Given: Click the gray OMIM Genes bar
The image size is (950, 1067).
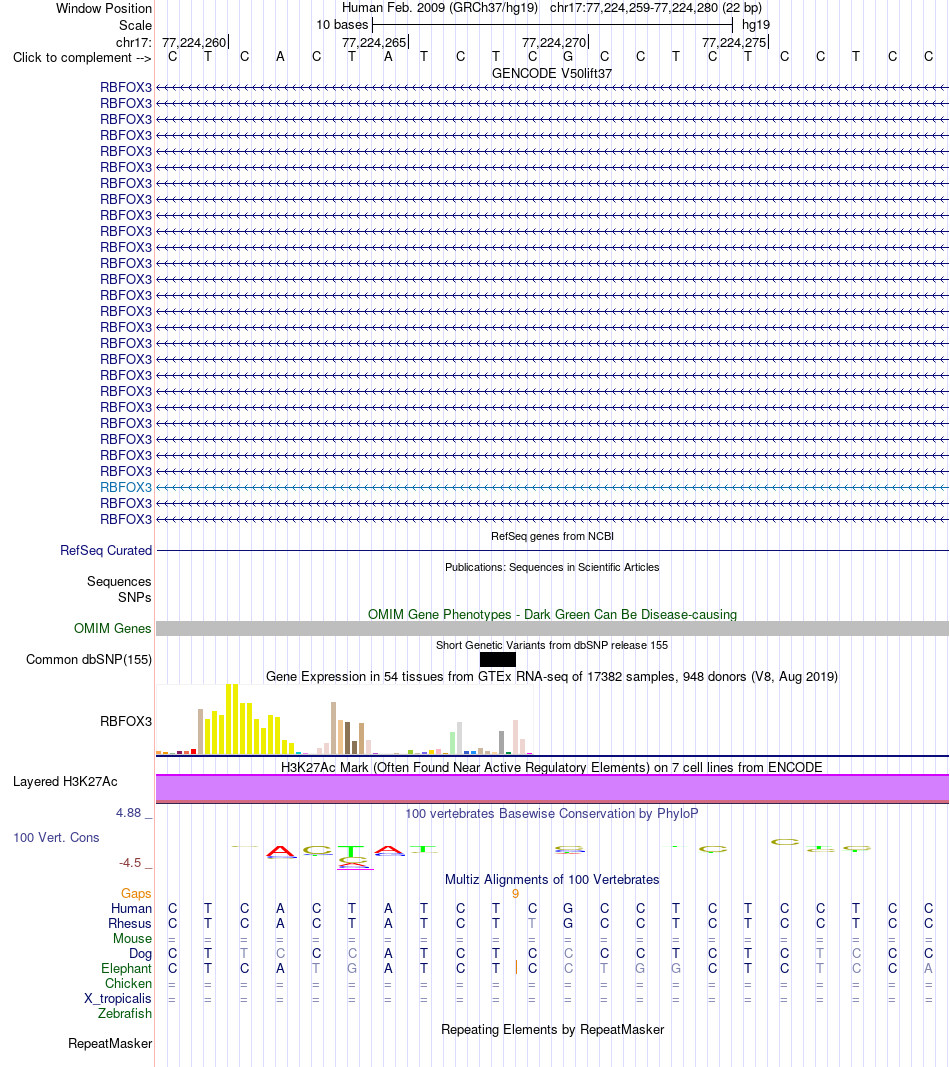Looking at the screenshot, I should (552, 628).
